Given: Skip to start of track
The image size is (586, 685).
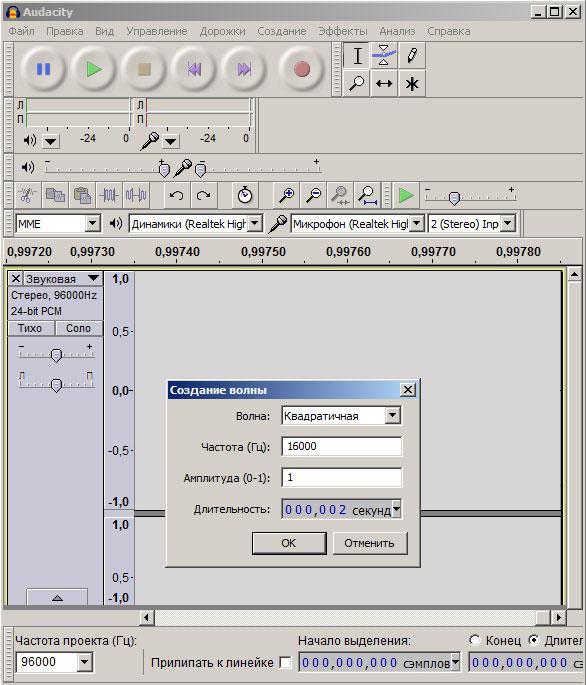Looking at the screenshot, I should coord(194,69).
